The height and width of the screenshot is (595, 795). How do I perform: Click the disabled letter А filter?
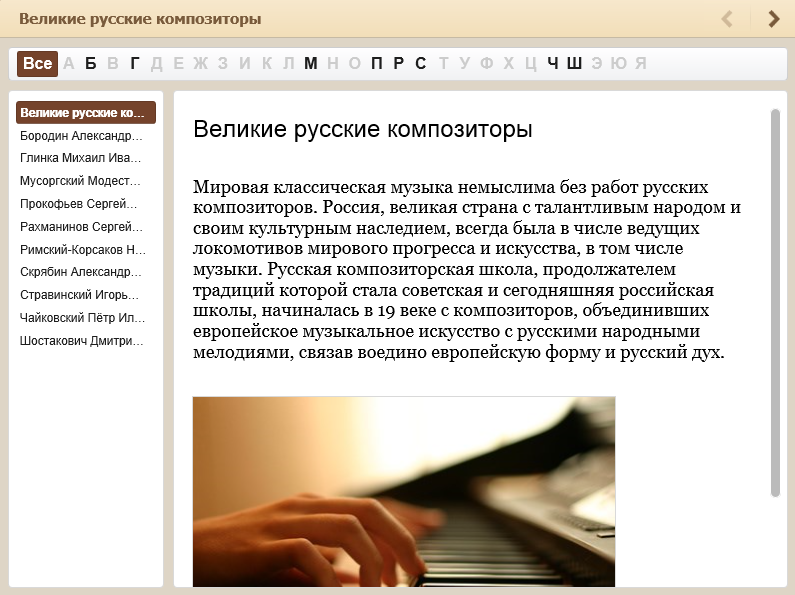[x=69, y=64]
